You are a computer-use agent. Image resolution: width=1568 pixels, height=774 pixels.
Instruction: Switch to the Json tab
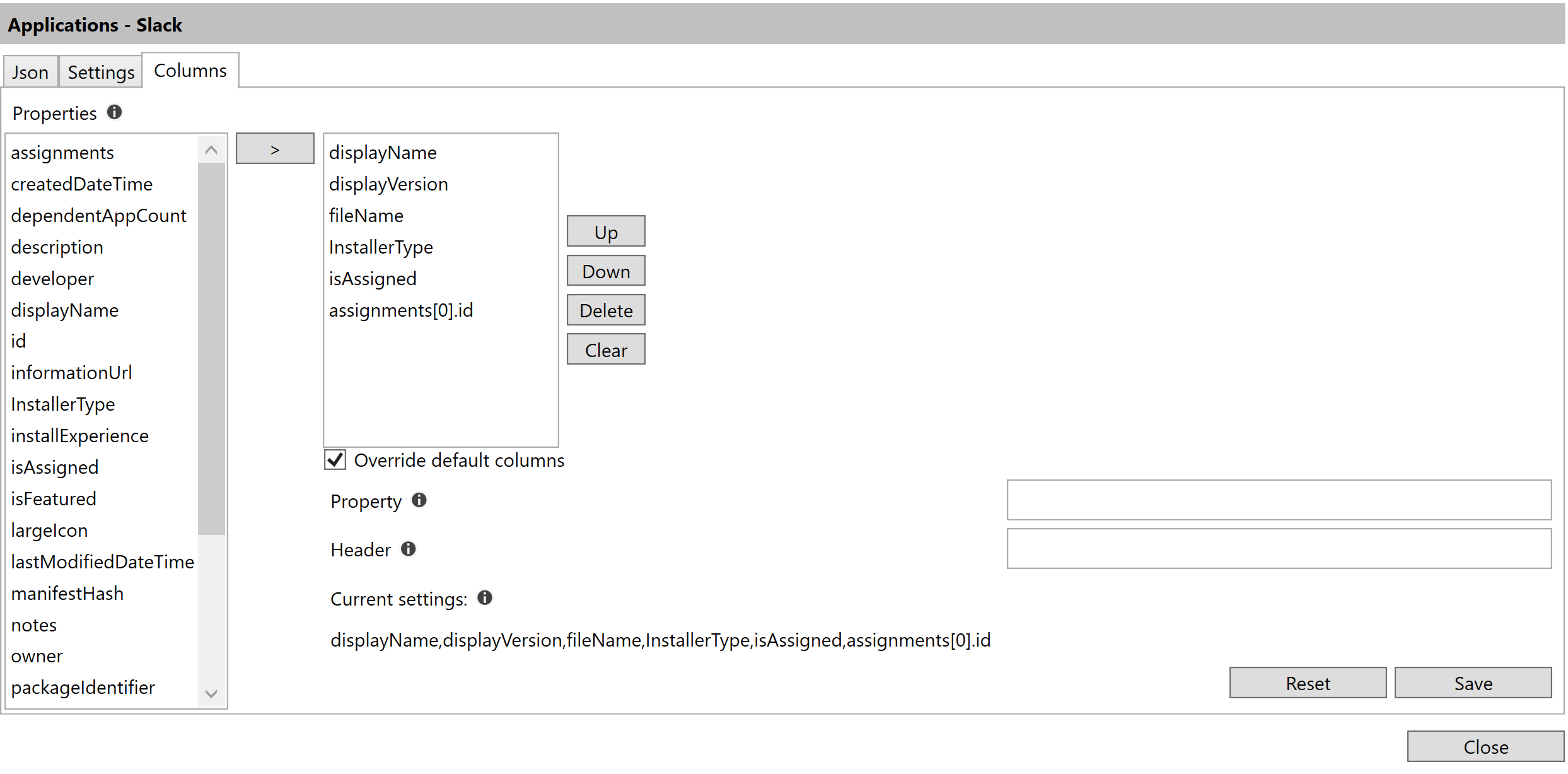(30, 71)
